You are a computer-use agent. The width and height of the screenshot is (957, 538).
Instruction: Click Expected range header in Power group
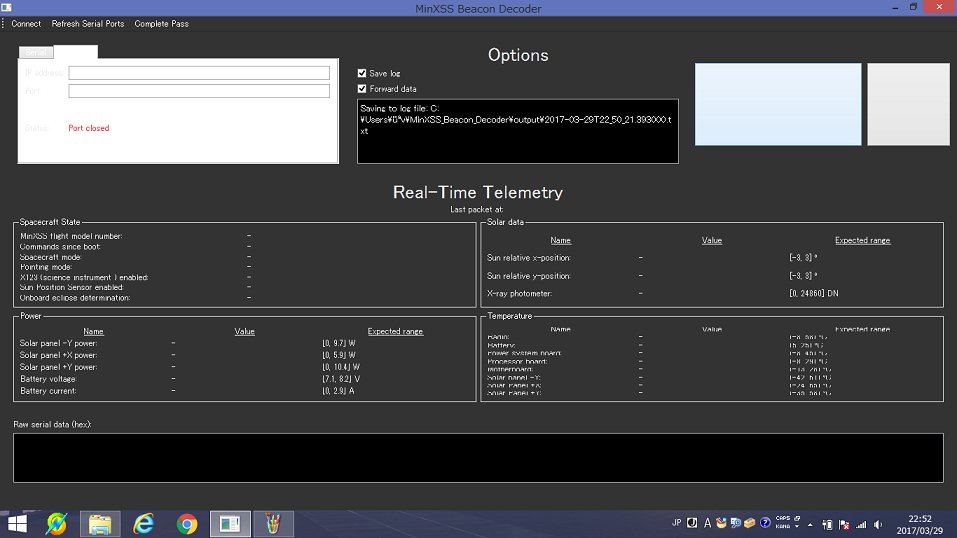click(x=395, y=332)
